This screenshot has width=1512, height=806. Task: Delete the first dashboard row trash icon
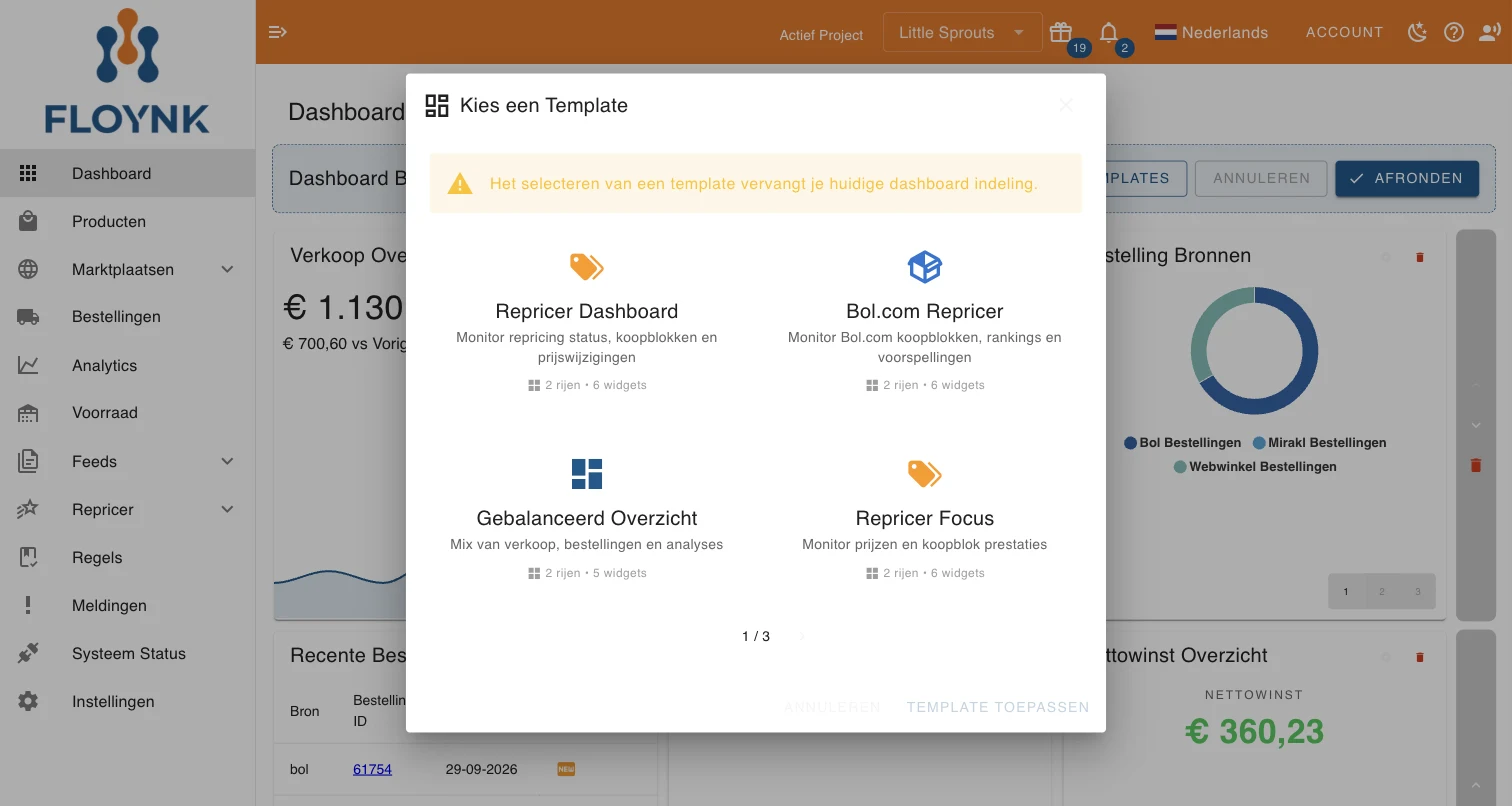click(1475, 465)
